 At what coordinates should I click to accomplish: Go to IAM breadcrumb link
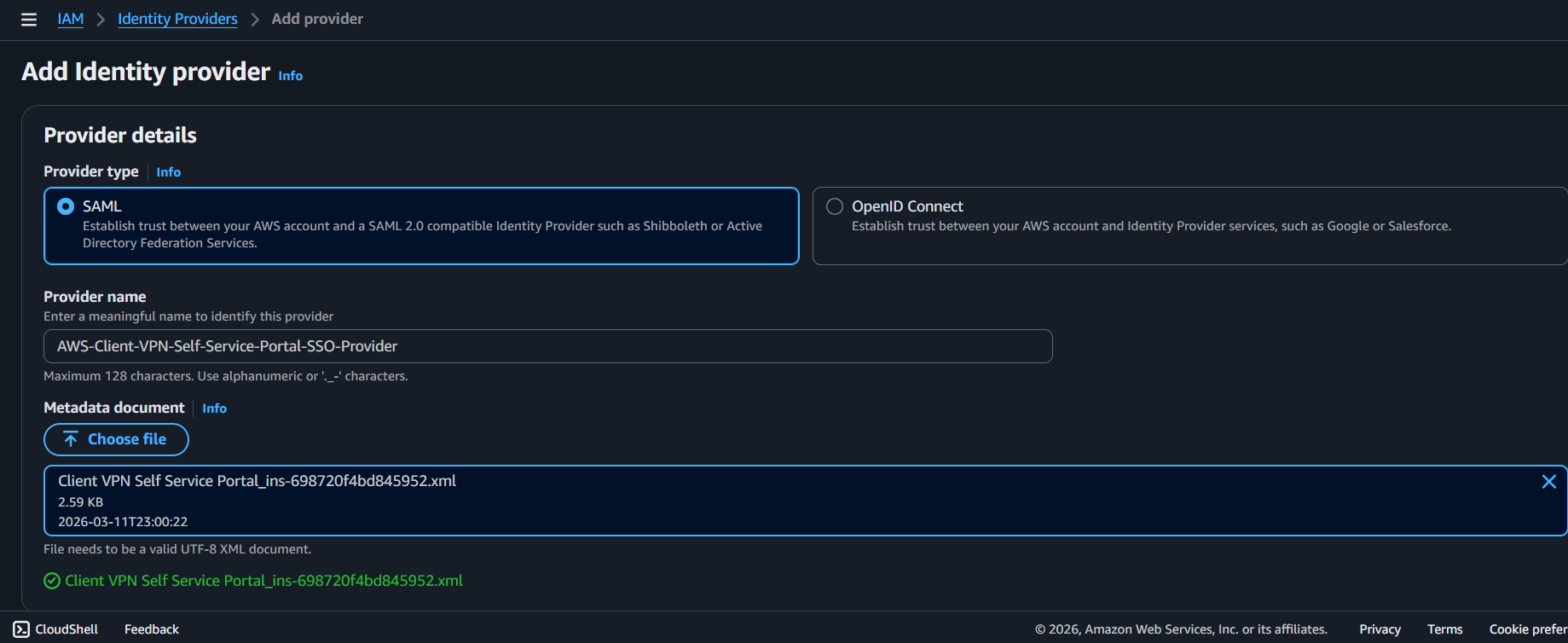tap(71, 19)
